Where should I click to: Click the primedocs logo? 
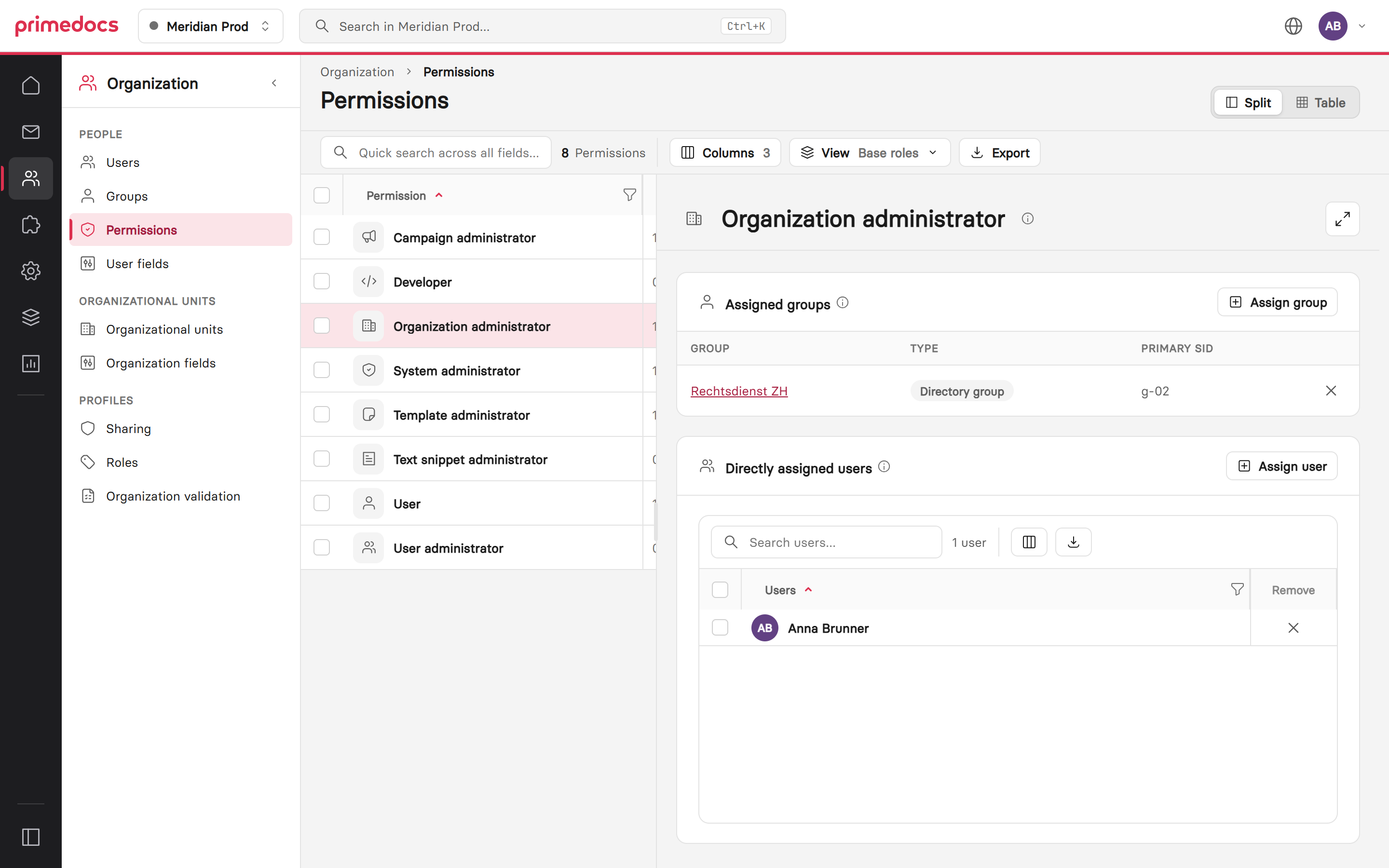pyautogui.click(x=67, y=26)
